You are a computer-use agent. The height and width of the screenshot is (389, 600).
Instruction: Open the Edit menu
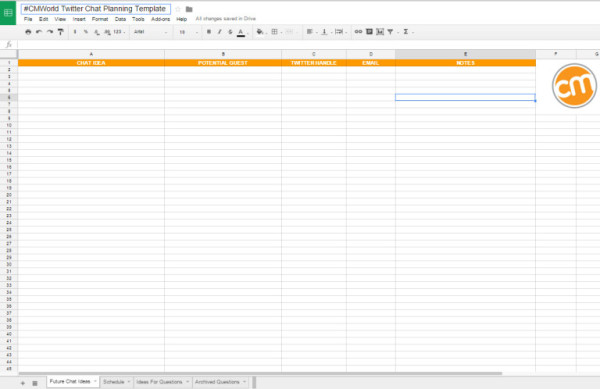tap(43, 19)
